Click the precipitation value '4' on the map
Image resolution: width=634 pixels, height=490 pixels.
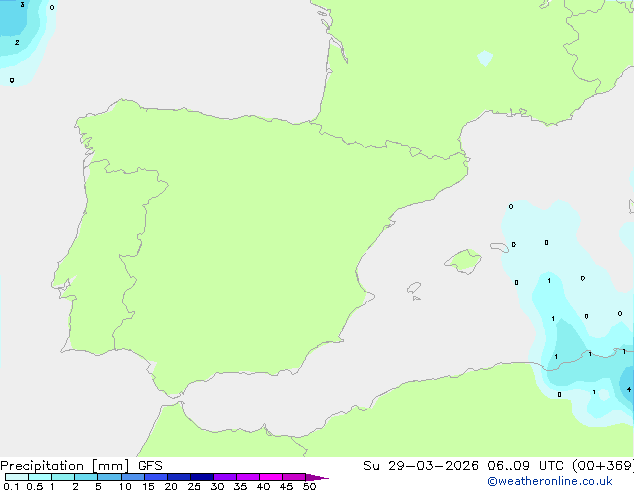(x=629, y=389)
